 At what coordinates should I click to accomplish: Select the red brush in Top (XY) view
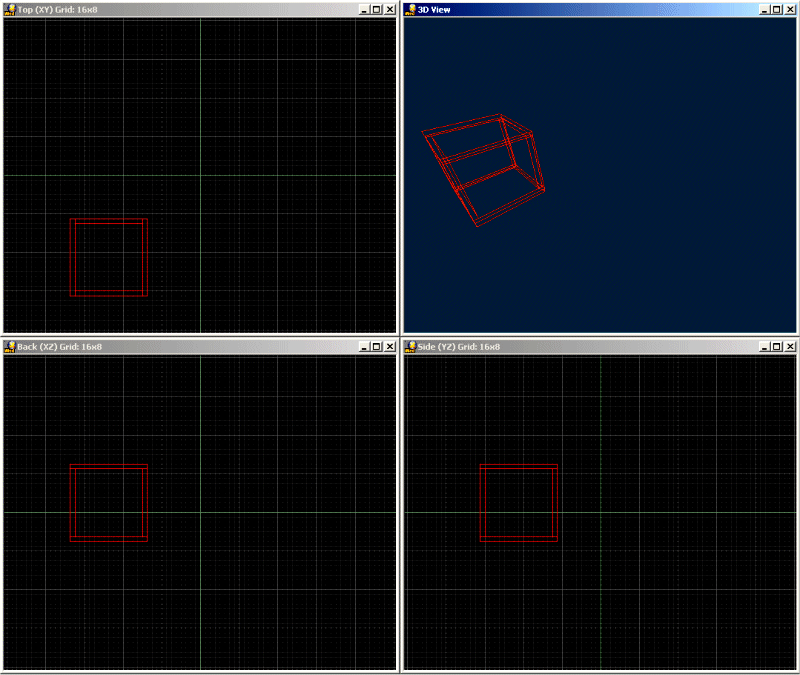click(x=109, y=257)
